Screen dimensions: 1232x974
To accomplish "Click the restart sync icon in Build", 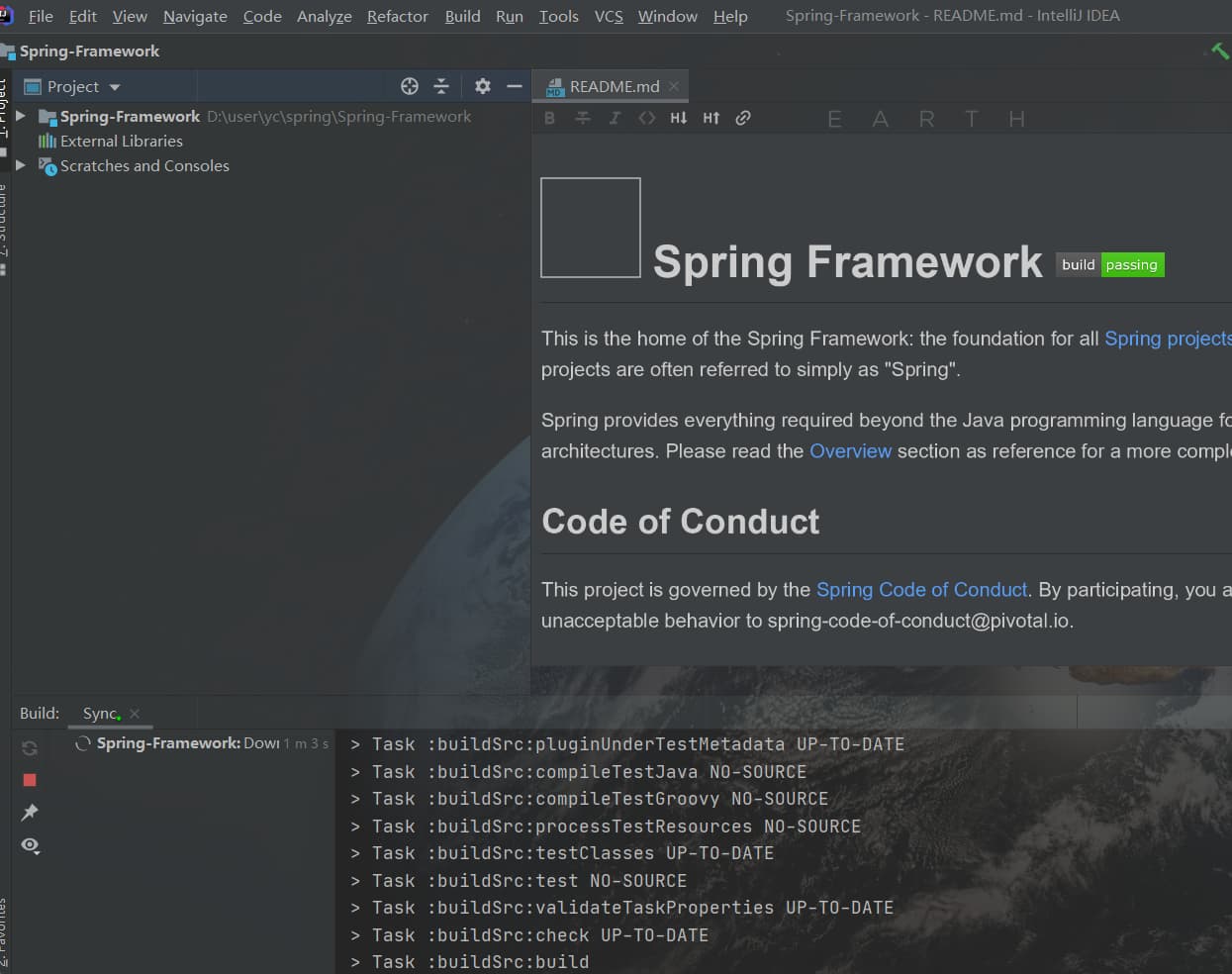I will pos(30,748).
